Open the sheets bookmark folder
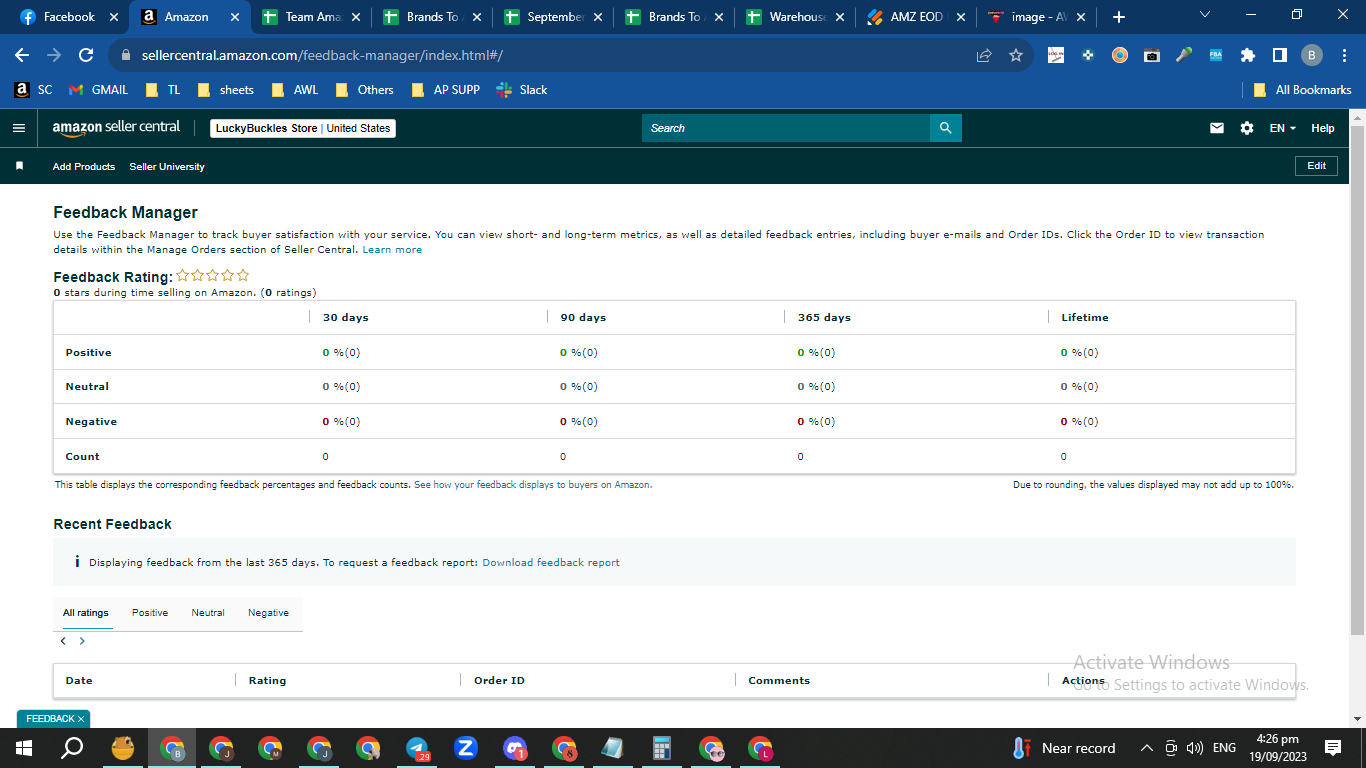 pyautogui.click(x=226, y=90)
